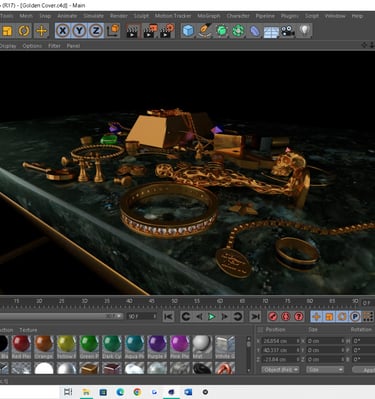Image resolution: width=375 pixels, height=399 pixels.
Task: Open Edit Render Settings clapperboard with gear
Action: (x=167, y=31)
